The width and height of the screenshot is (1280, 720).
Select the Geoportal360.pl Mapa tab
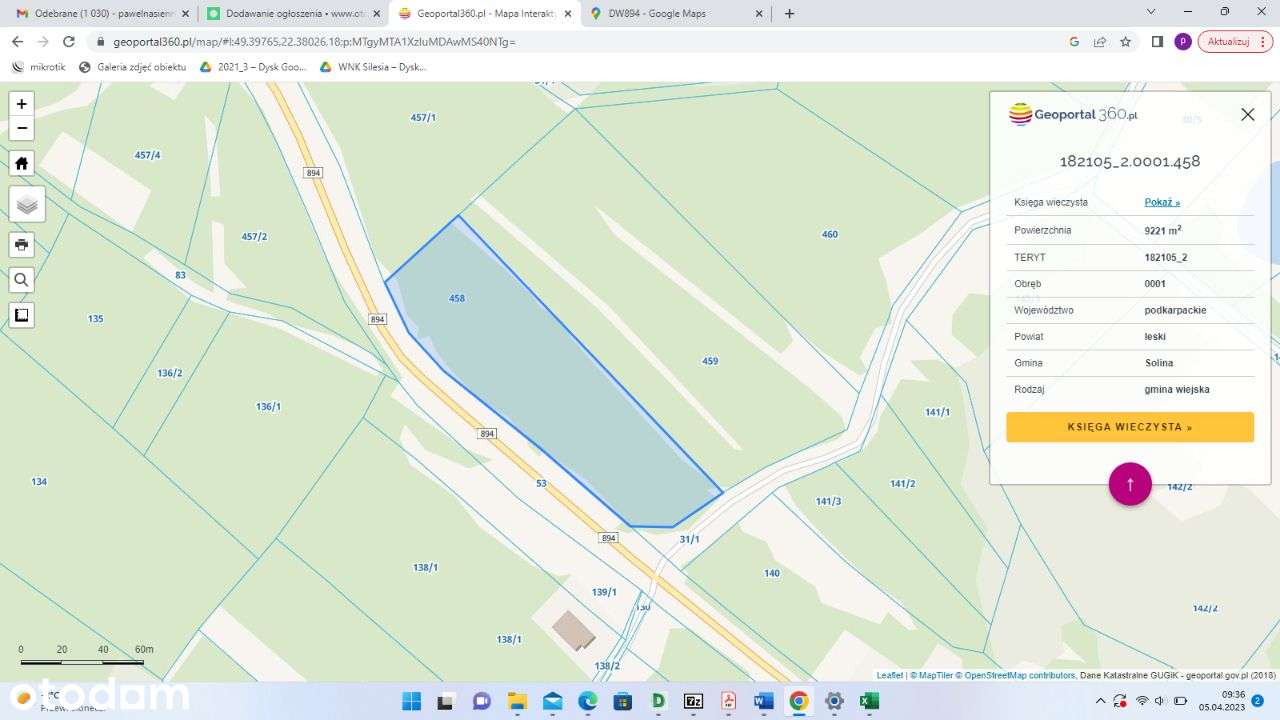pos(484,13)
